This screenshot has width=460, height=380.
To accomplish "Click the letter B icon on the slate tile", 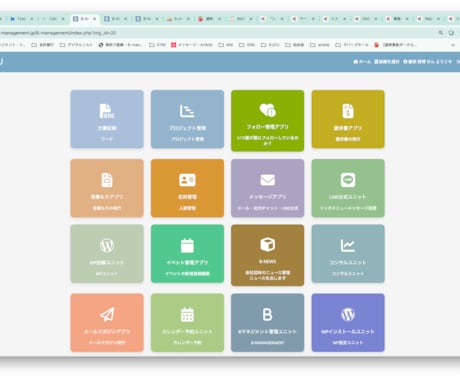I will 267,314.
